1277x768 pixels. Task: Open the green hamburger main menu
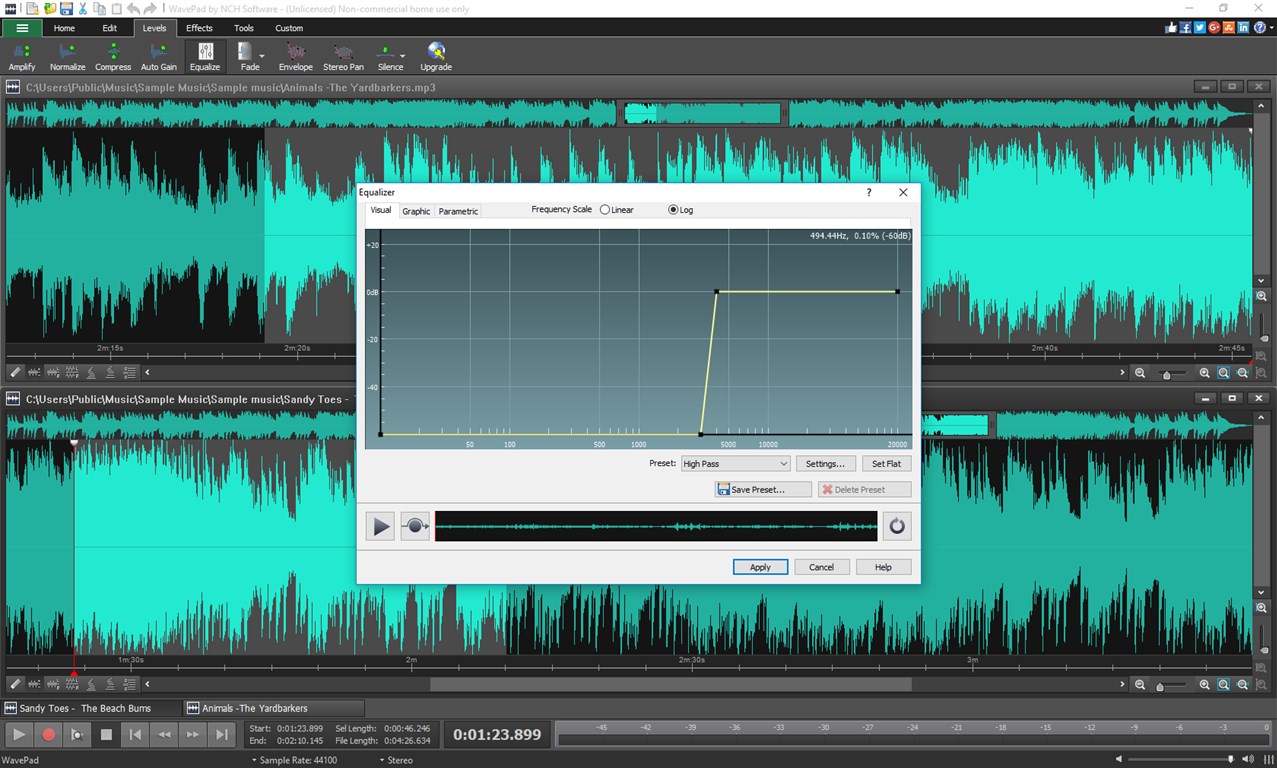[x=21, y=28]
